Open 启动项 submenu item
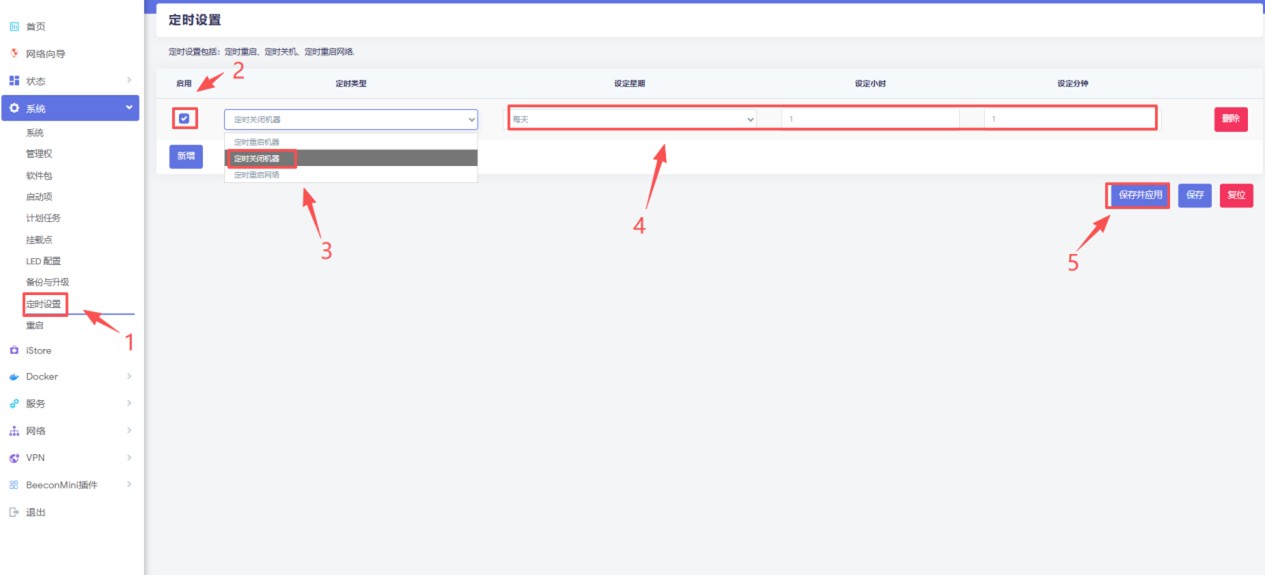 point(39,197)
